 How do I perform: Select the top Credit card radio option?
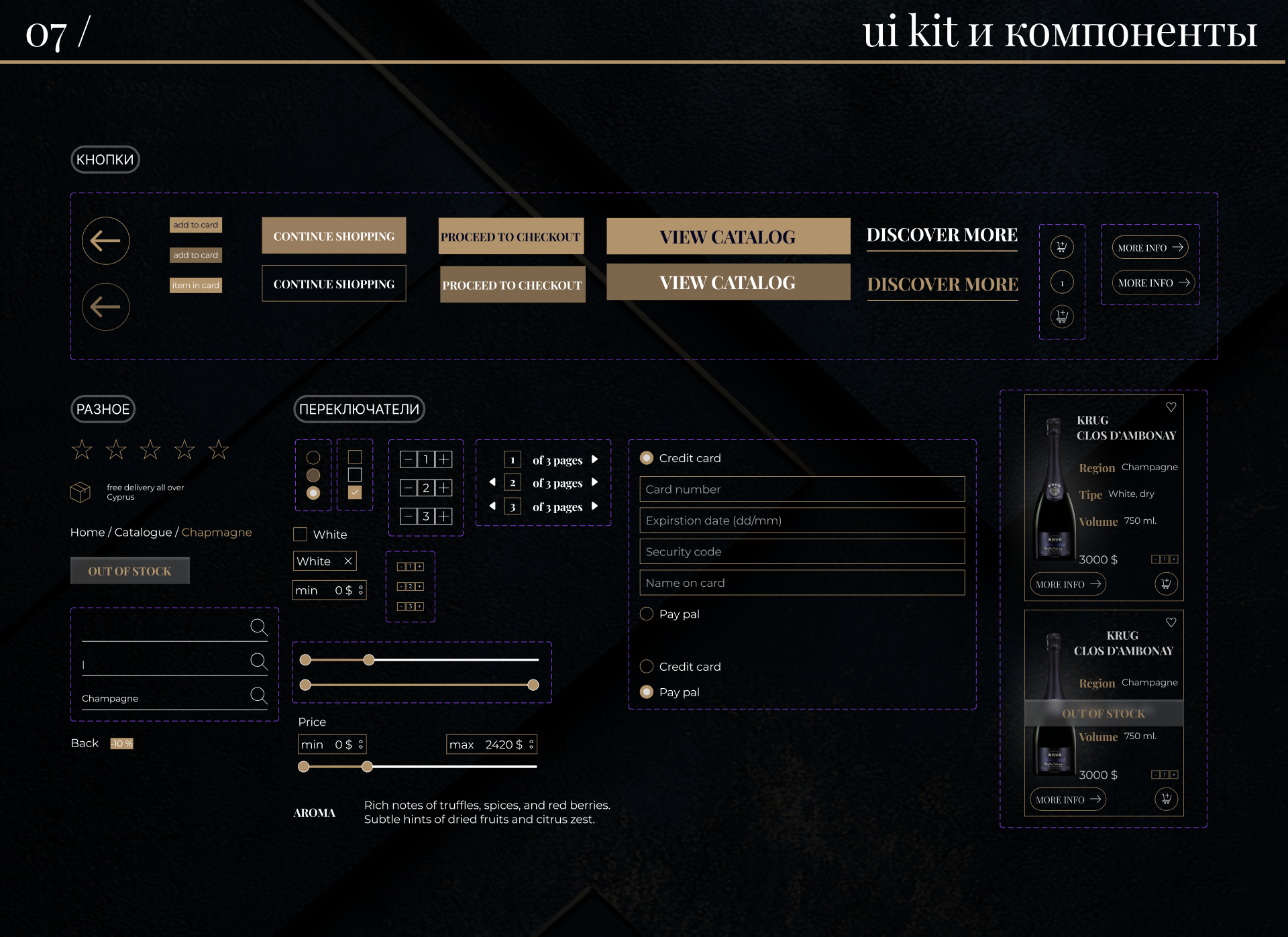click(647, 458)
